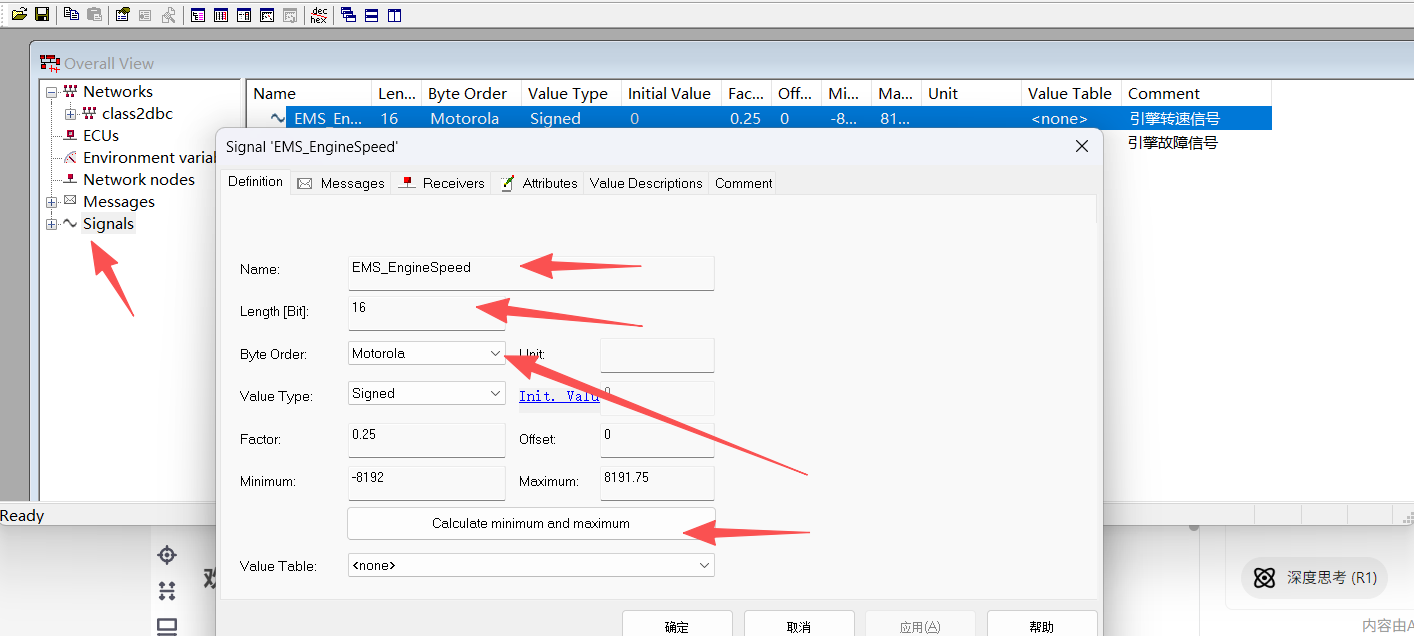
Task: Open the Byte Order dropdown
Action: 495,353
